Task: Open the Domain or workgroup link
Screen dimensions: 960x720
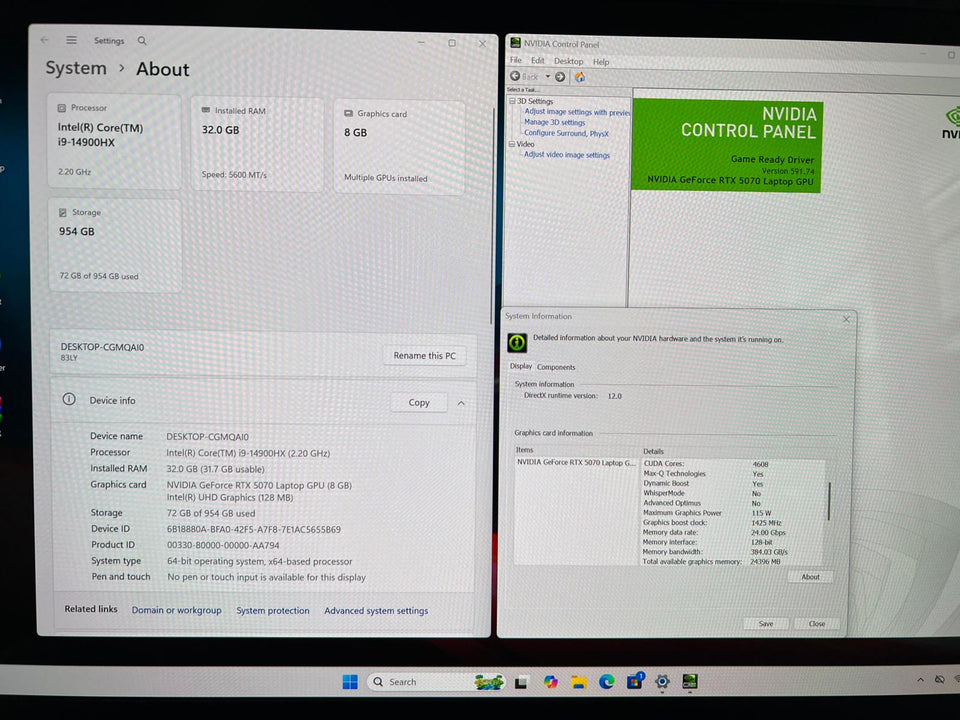Action: pyautogui.click(x=176, y=610)
